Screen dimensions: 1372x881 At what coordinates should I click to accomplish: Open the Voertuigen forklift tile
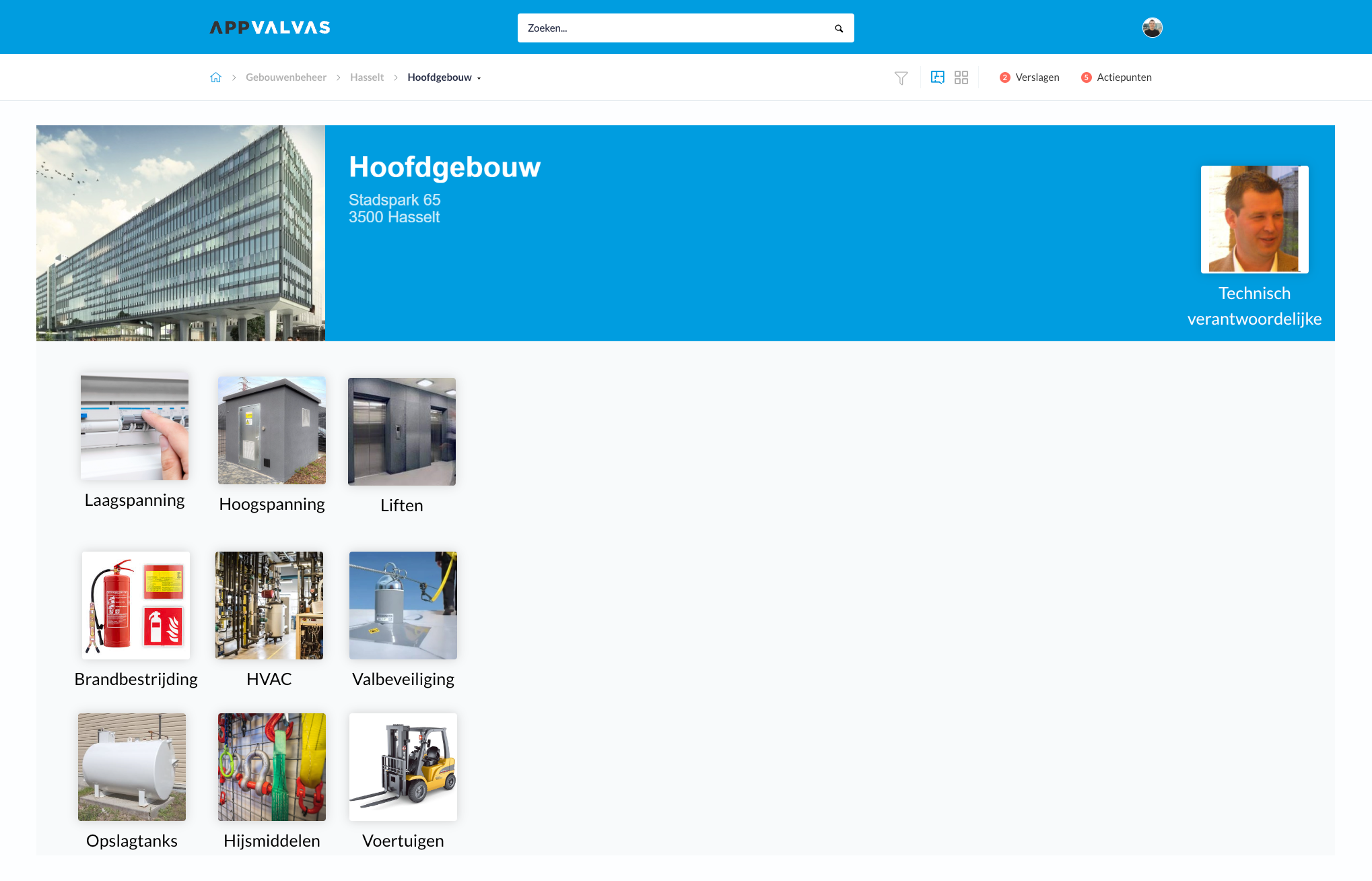tap(403, 767)
